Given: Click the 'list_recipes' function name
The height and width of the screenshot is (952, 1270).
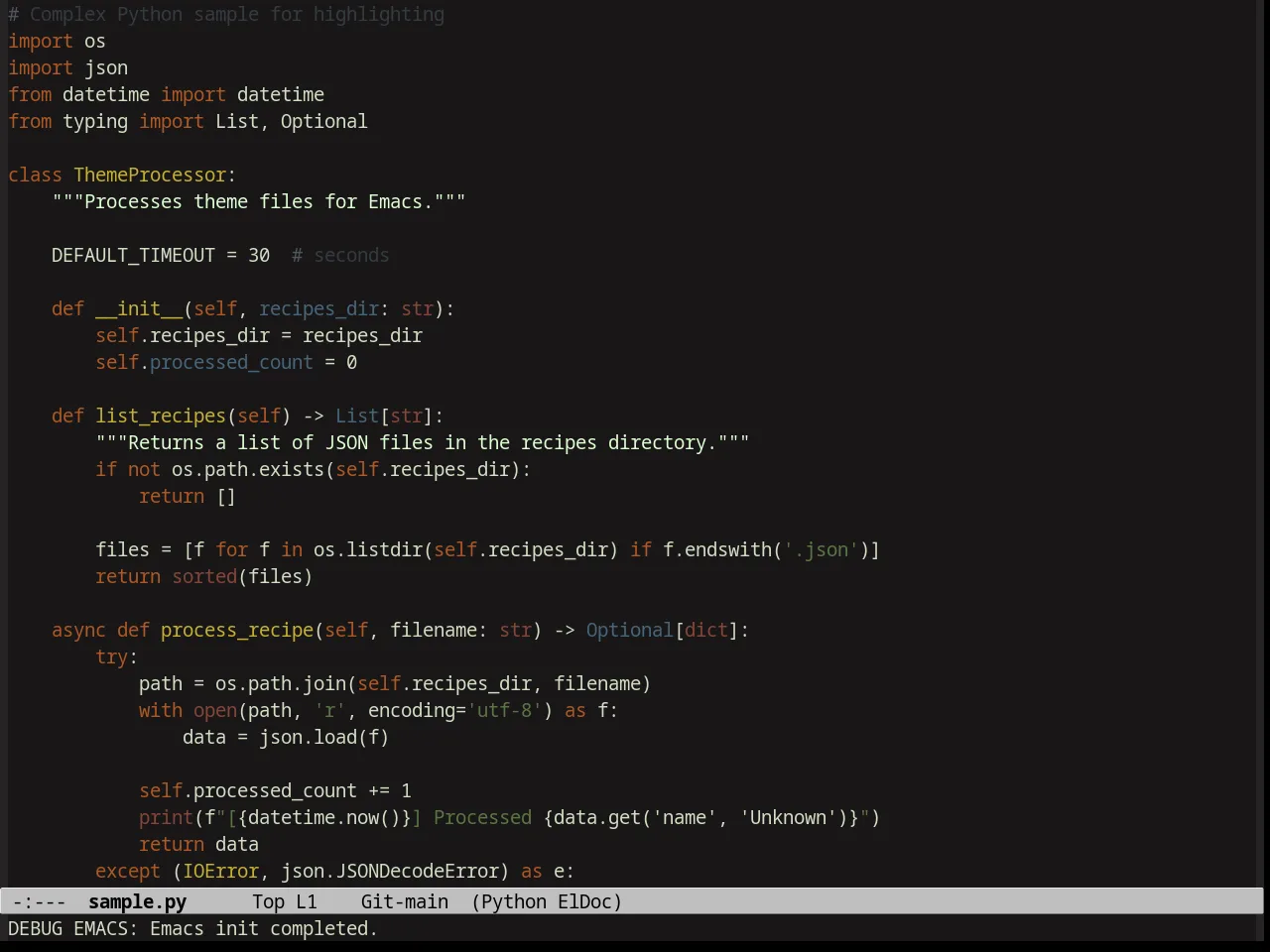Looking at the screenshot, I should point(161,416).
